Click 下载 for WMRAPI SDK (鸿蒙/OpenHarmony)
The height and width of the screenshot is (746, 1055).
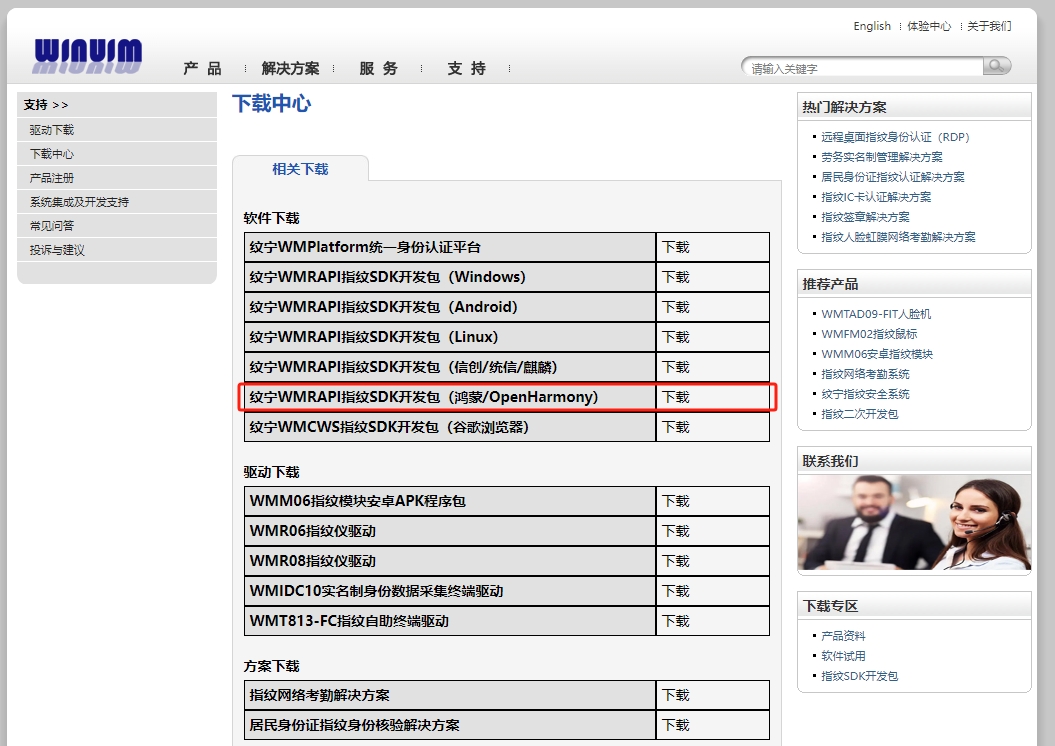click(676, 397)
